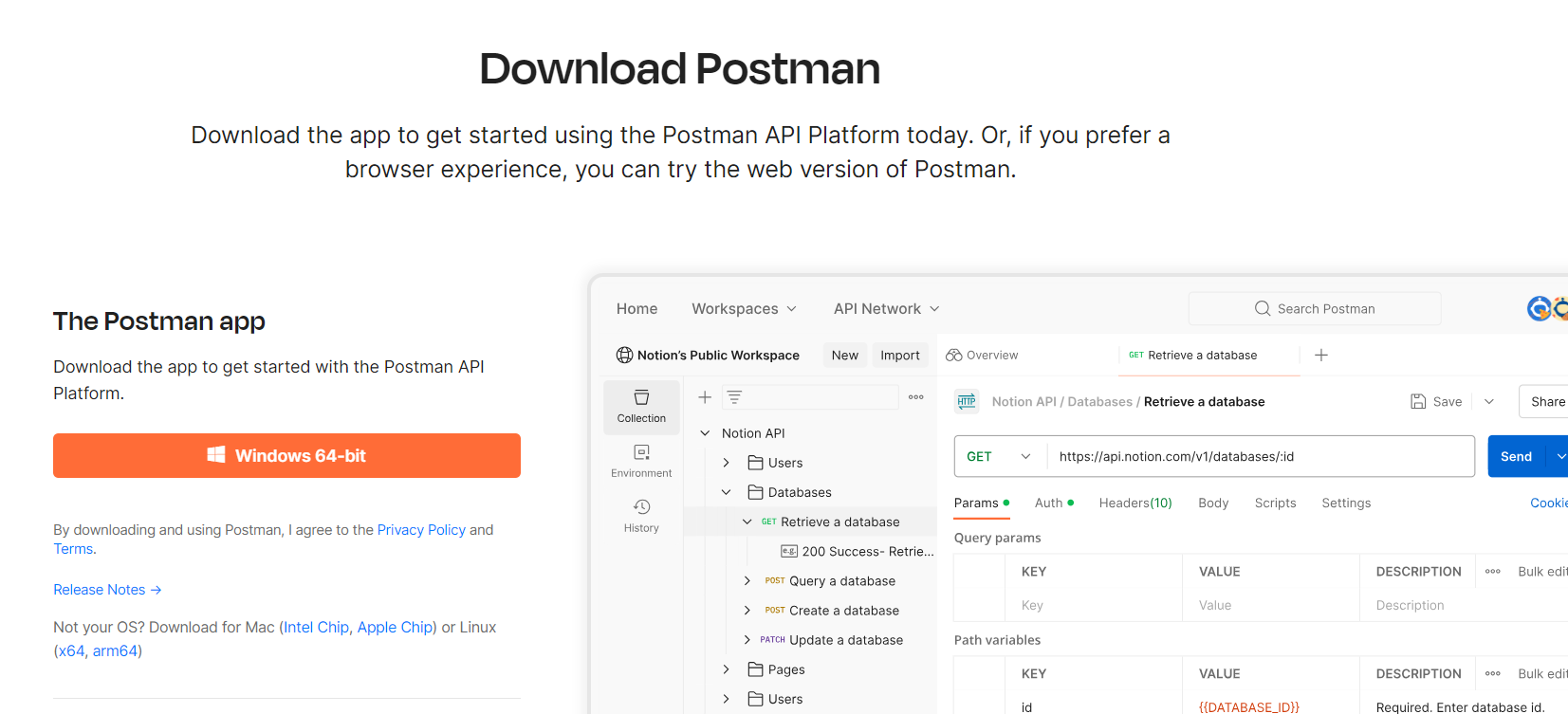Click the plus icon to add collection
Image resolution: width=1568 pixels, height=714 pixels.
pos(705,397)
